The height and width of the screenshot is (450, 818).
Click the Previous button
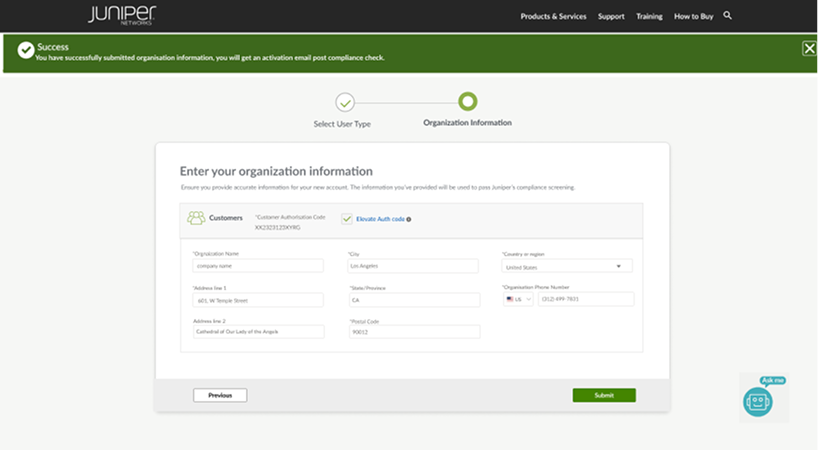220,395
